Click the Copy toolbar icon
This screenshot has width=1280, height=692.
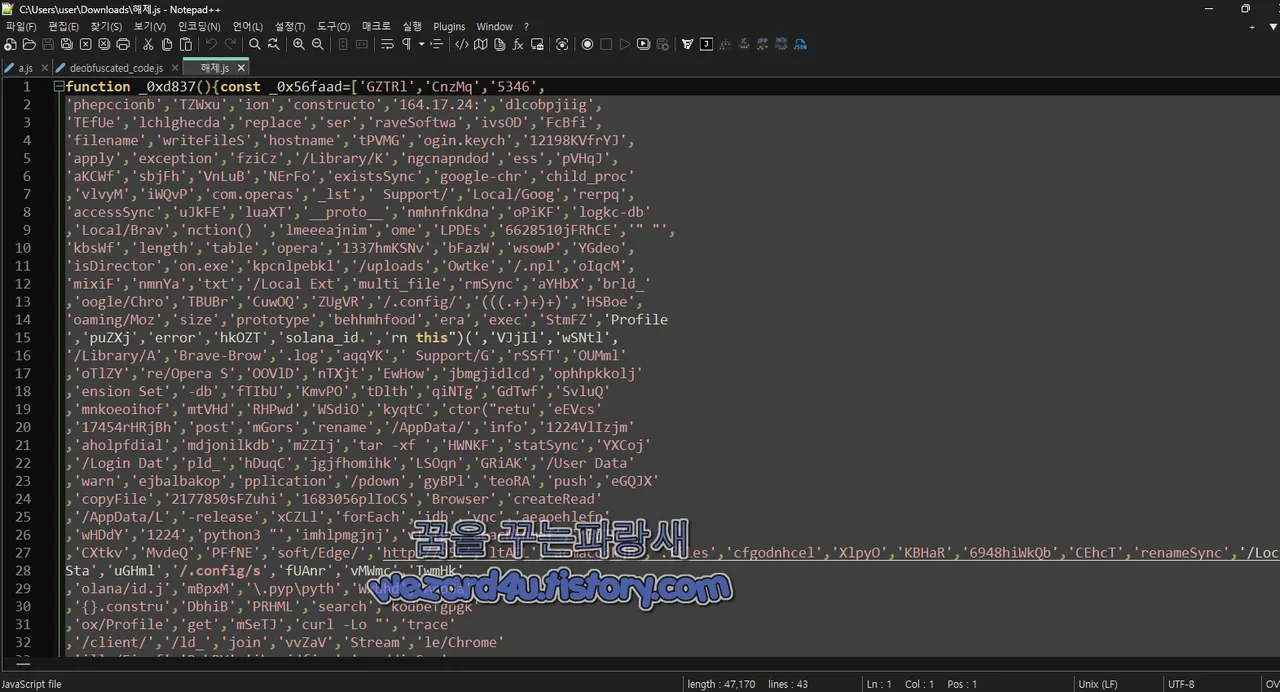[x=167, y=44]
